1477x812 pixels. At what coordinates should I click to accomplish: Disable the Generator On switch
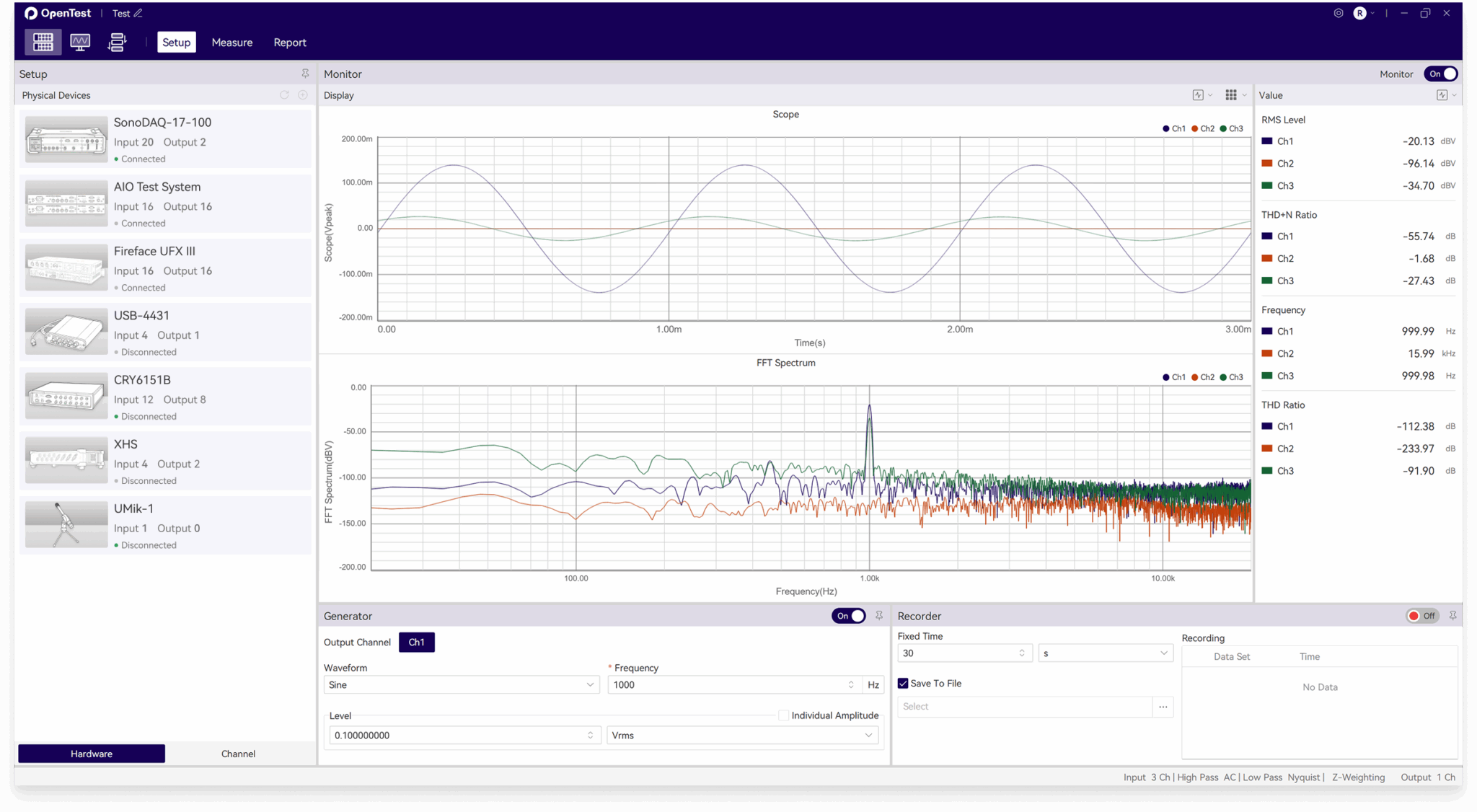pyautogui.click(x=849, y=615)
